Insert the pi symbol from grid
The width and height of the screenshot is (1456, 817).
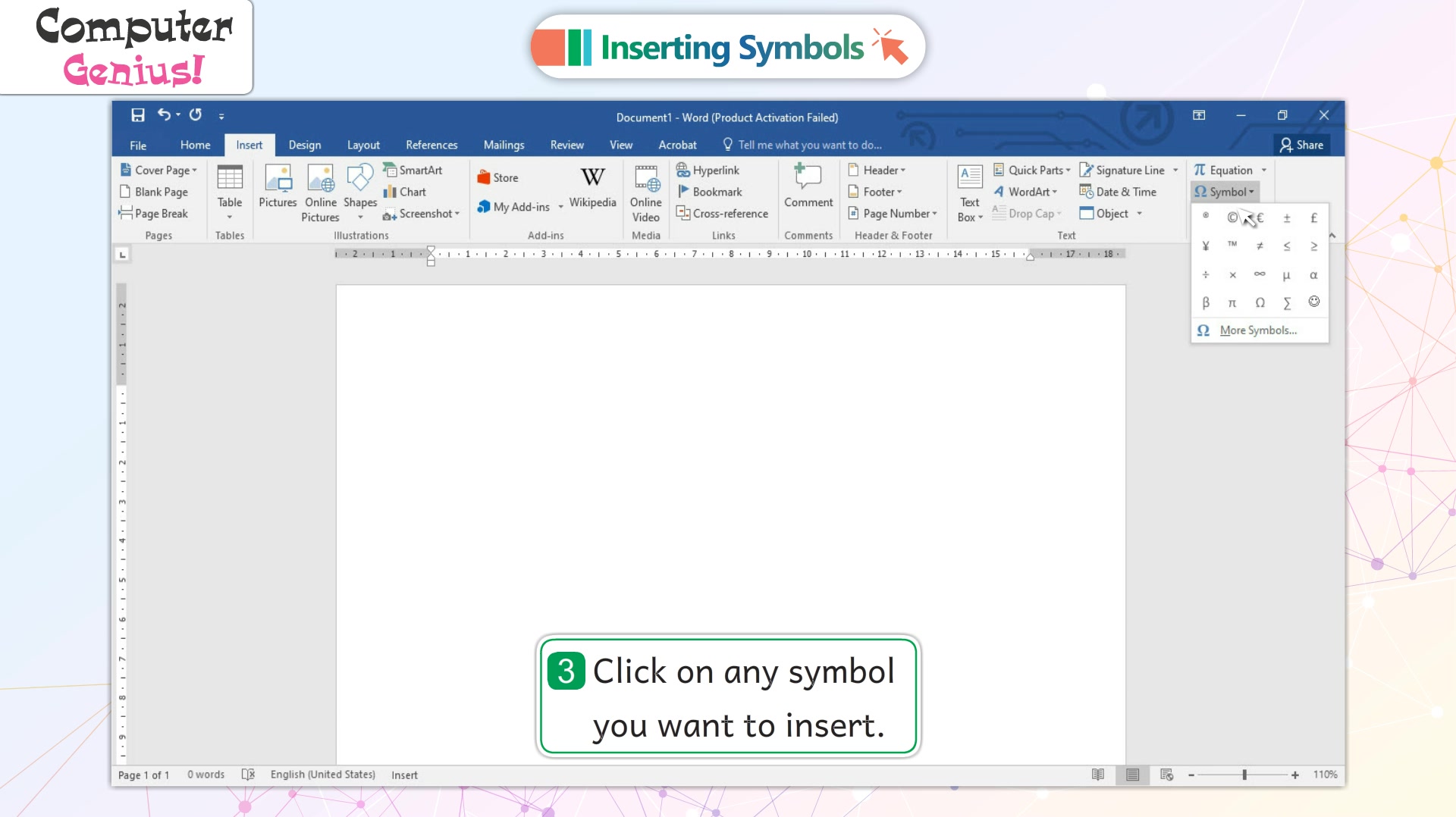[1232, 302]
